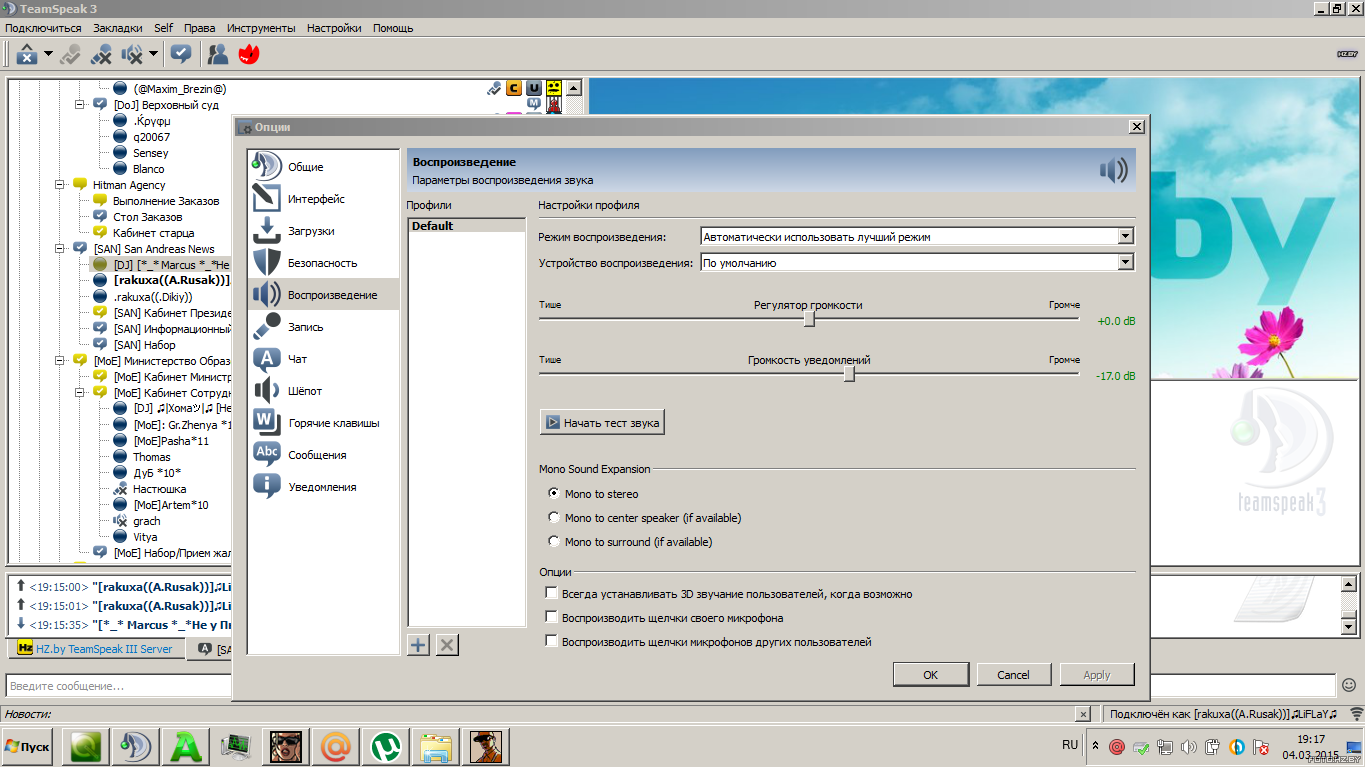
Task: Open the General (Общие) options section
Action: point(323,167)
